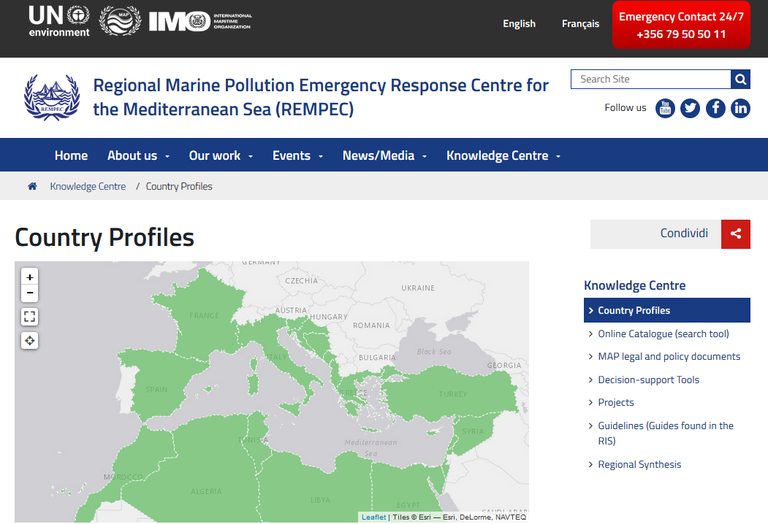
Task: Zoom in on the map
Action: 30,277
